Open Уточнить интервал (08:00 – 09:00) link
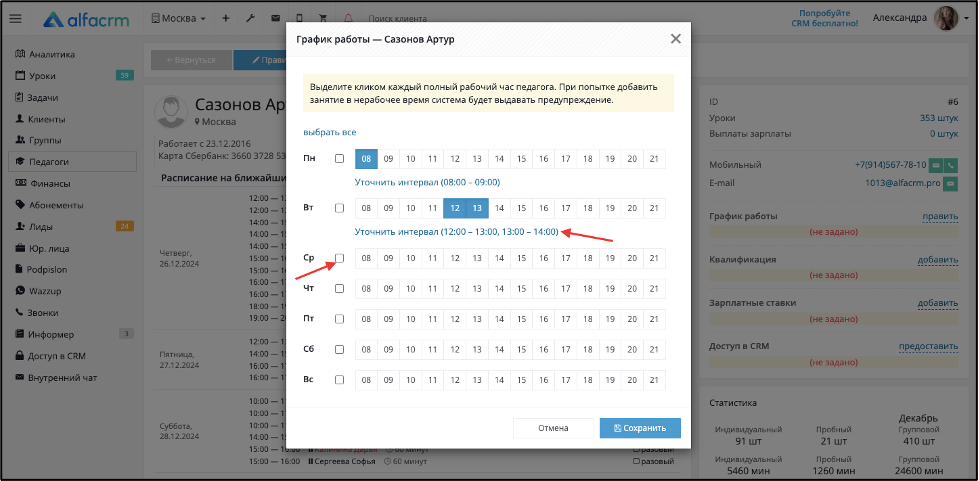 427,182
